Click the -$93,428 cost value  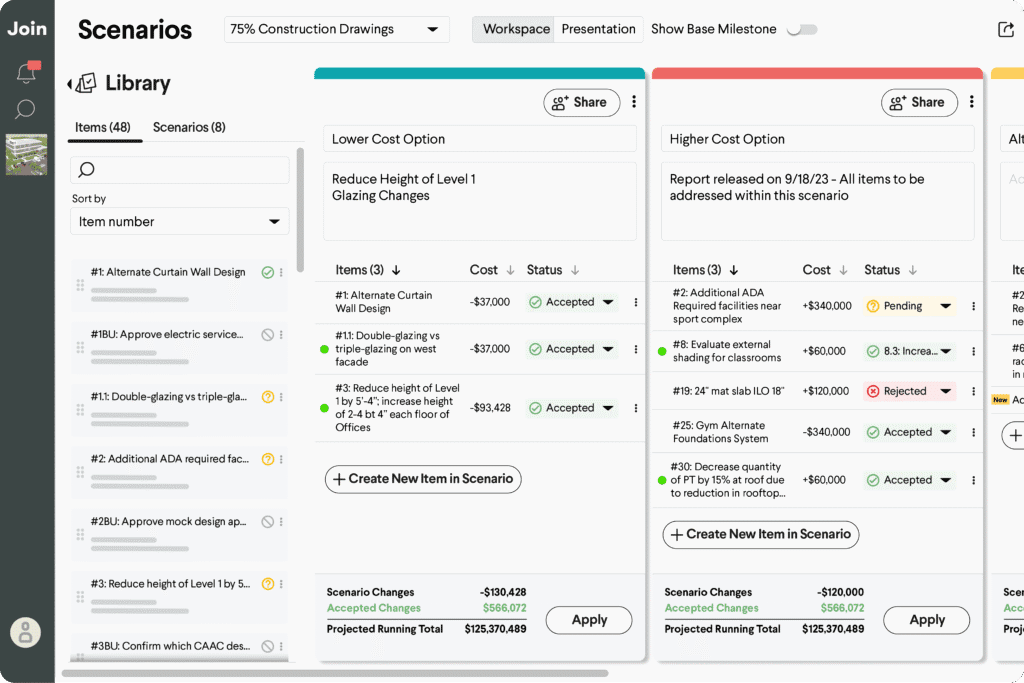pos(490,408)
